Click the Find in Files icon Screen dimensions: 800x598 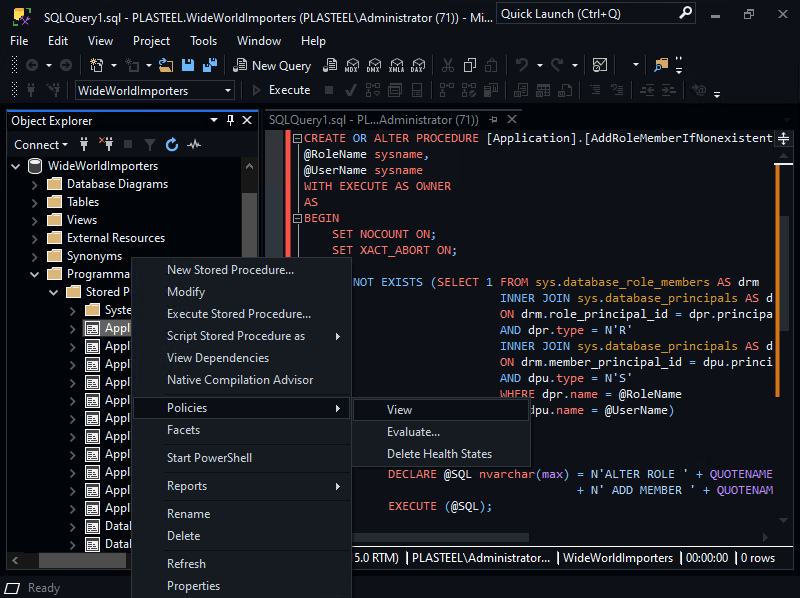click(x=661, y=65)
